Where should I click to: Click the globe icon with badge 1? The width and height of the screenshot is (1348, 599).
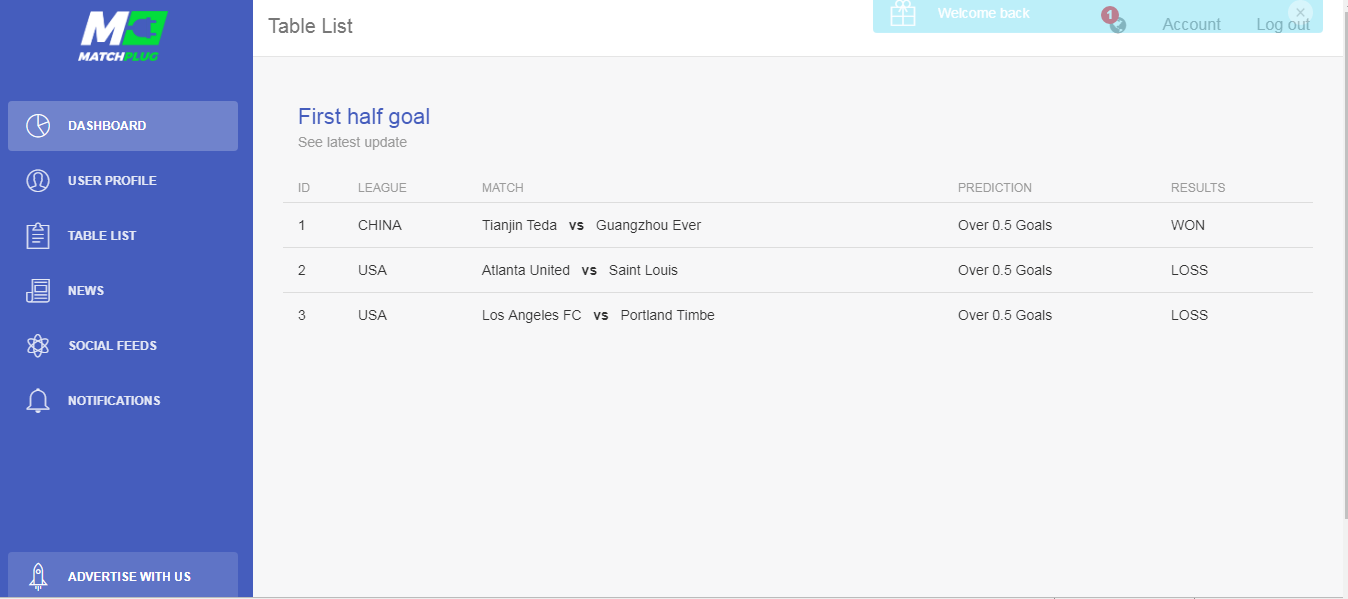(x=1117, y=24)
